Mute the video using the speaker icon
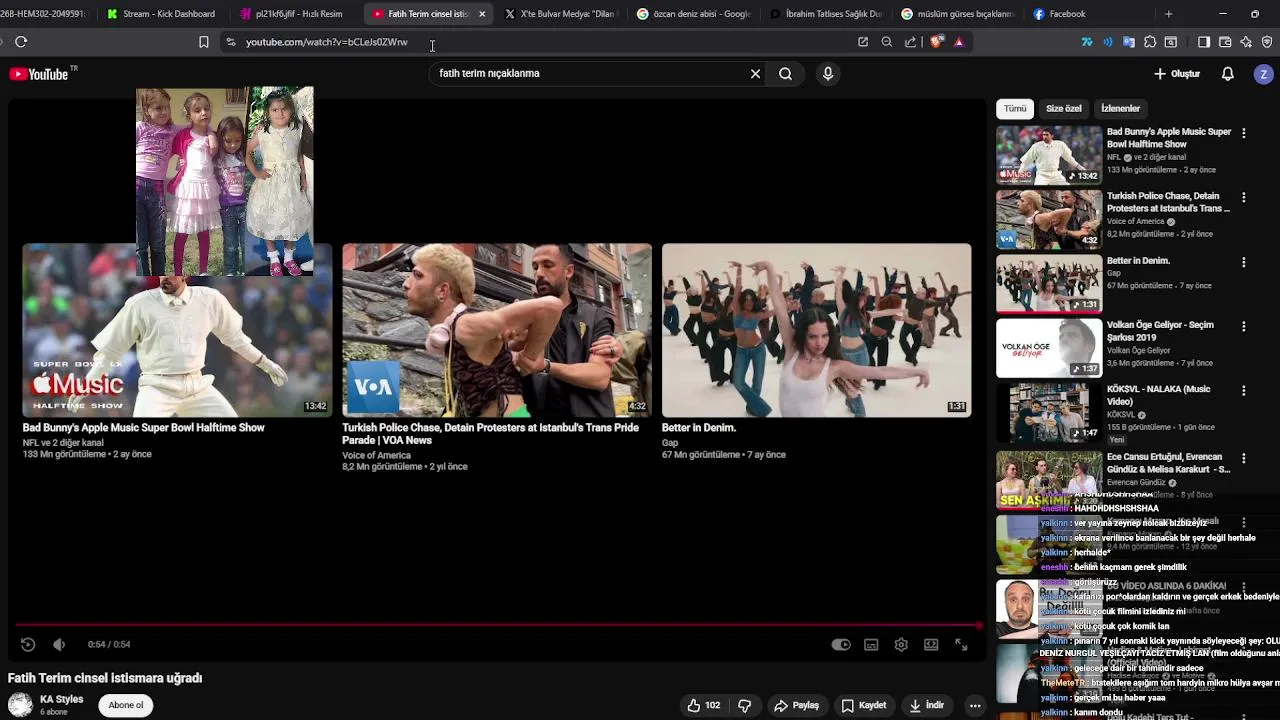Viewport: 1280px width, 720px height. [x=59, y=645]
